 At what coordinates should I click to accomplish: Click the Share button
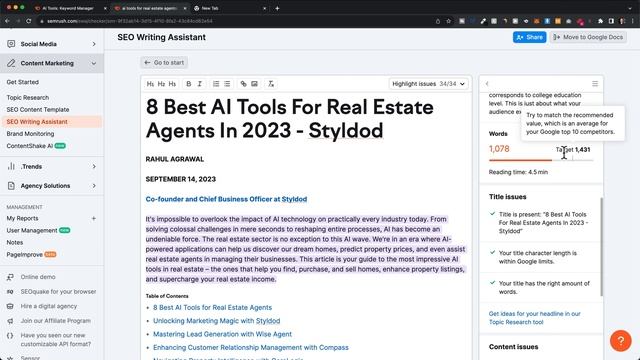click(x=529, y=37)
